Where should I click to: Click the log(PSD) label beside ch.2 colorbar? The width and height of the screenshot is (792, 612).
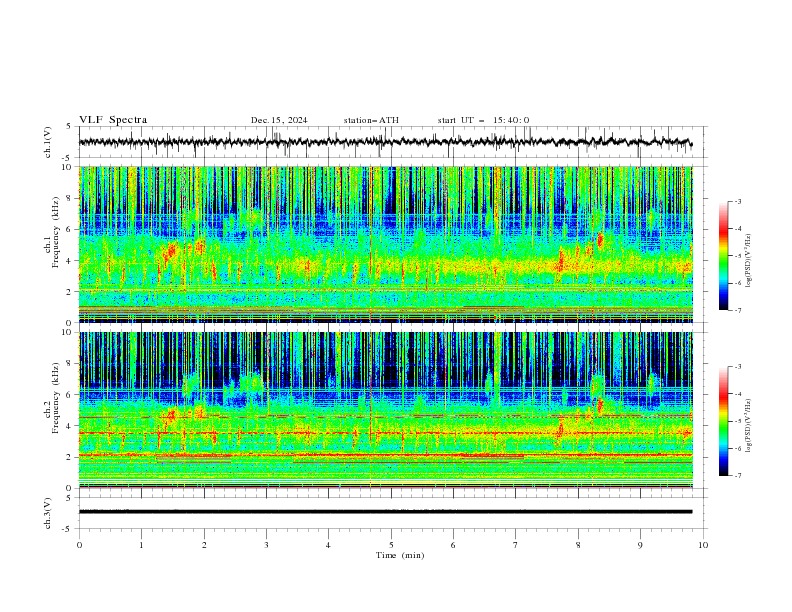(749, 425)
